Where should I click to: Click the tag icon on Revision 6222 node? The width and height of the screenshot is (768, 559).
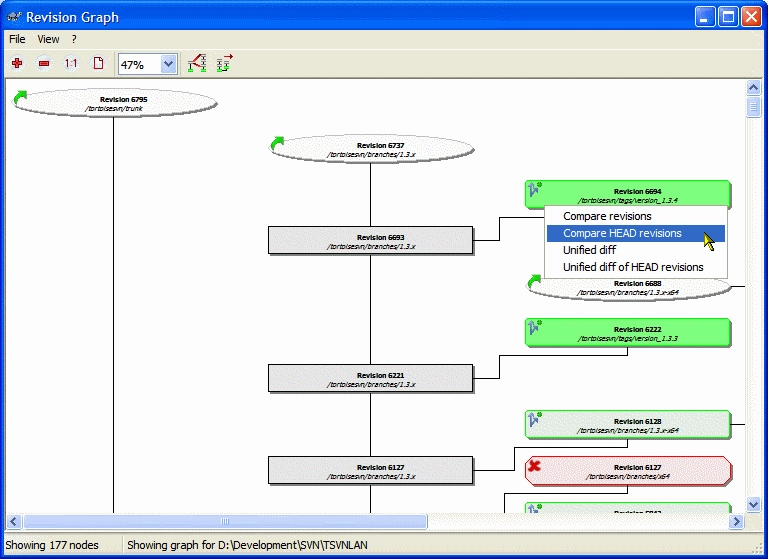[535, 327]
